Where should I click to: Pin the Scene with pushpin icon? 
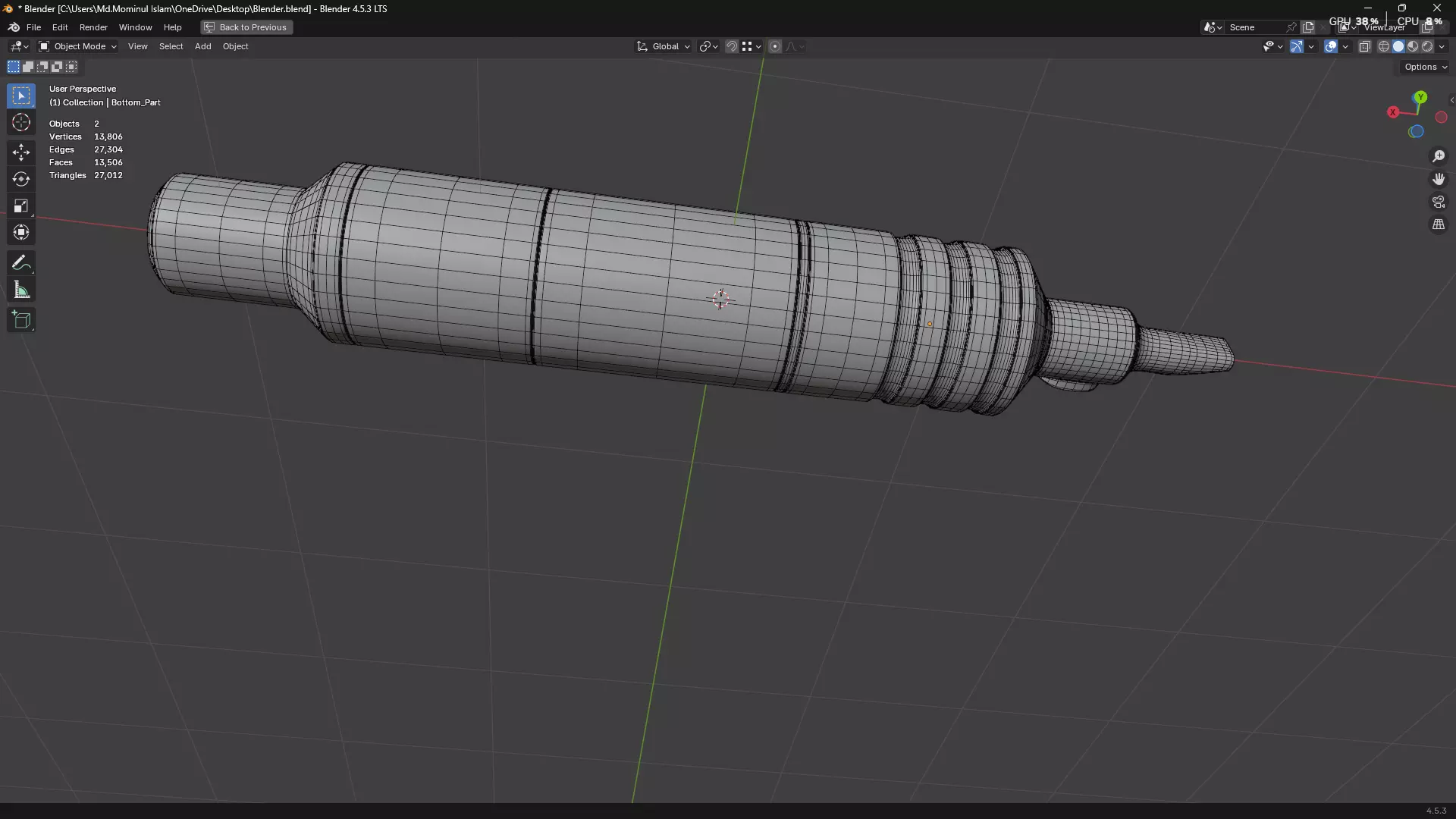click(x=1291, y=27)
